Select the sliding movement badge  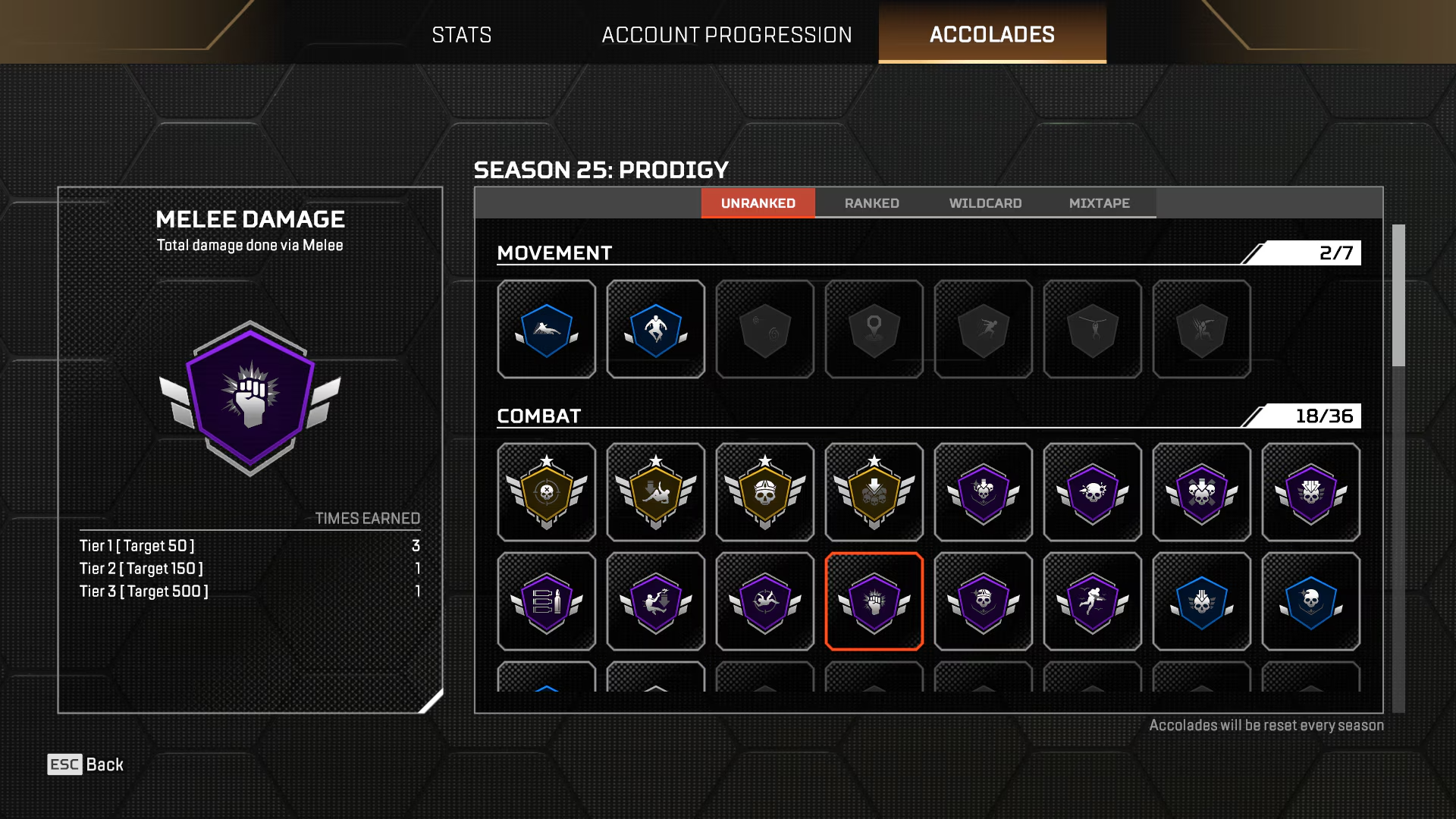click(547, 329)
